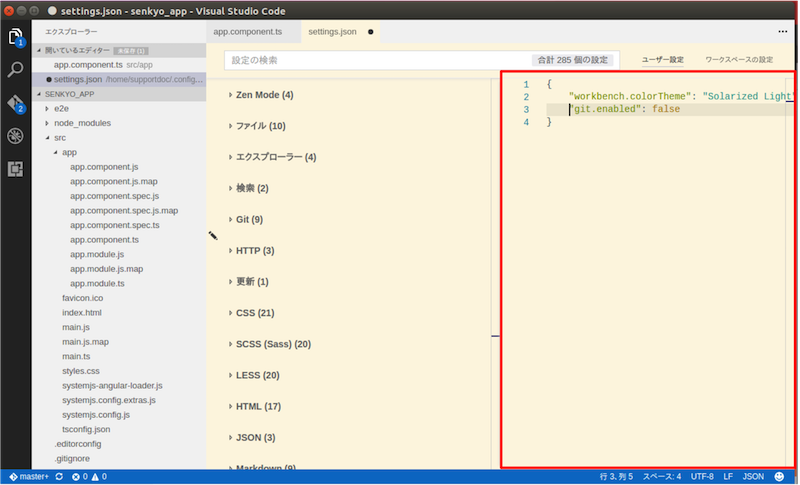Screen dimensions: 800x485
Task: Click the pencil edit icon beside Git
Action: pos(213,235)
